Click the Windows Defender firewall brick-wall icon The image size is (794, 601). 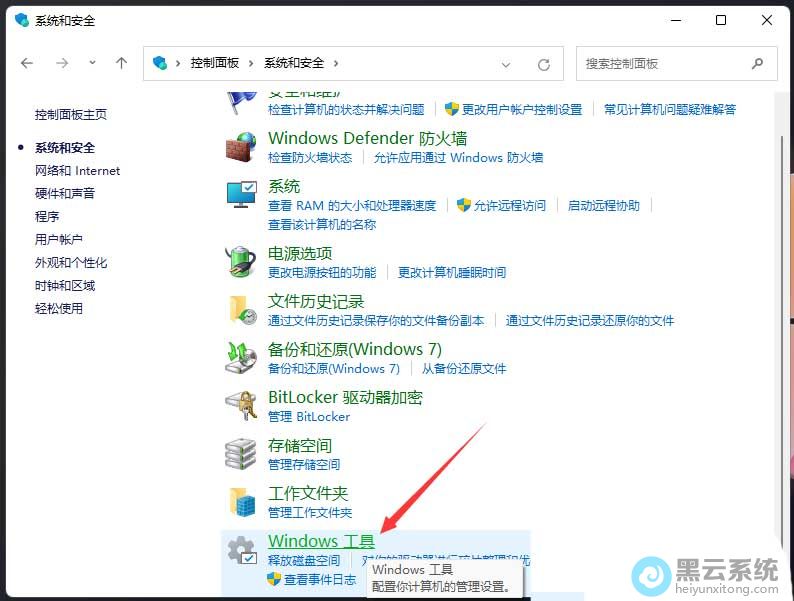point(241,147)
